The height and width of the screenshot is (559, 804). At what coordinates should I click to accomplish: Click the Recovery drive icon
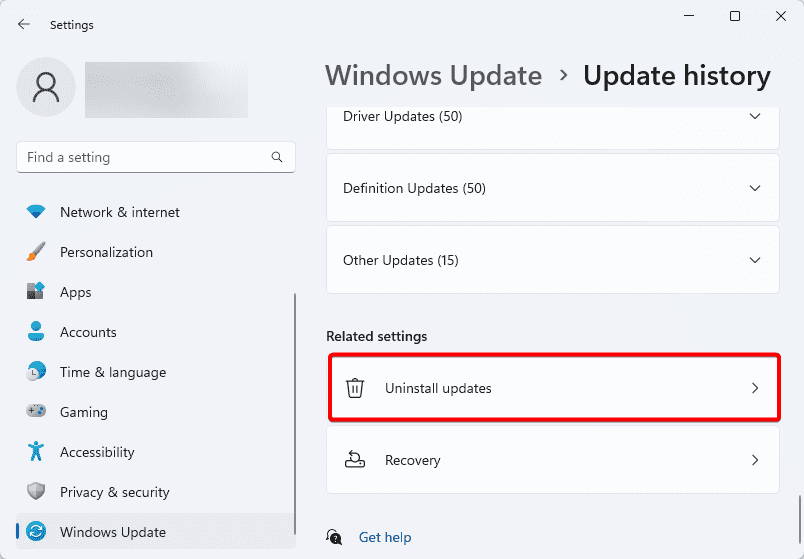point(355,460)
